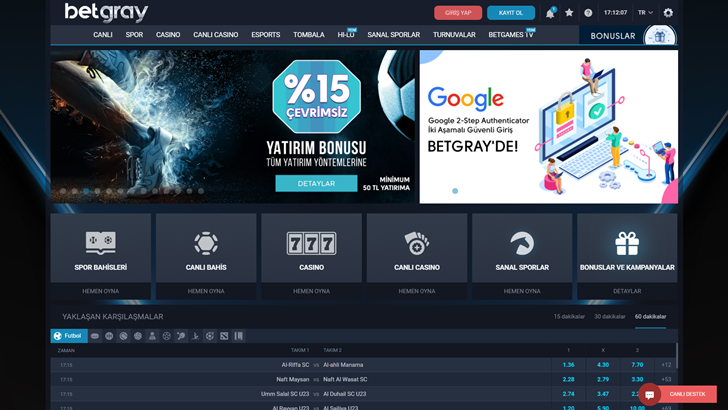
Task: Click the KAYIT OL register button
Action: point(511,13)
